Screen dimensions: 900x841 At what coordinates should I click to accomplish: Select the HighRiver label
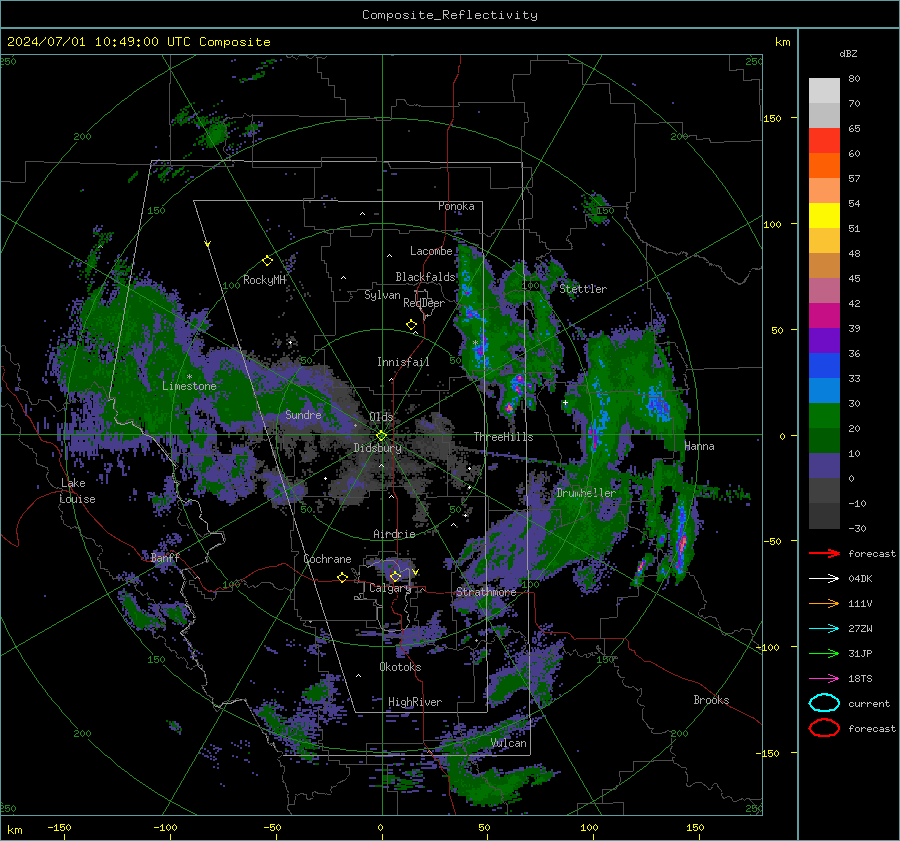point(415,702)
